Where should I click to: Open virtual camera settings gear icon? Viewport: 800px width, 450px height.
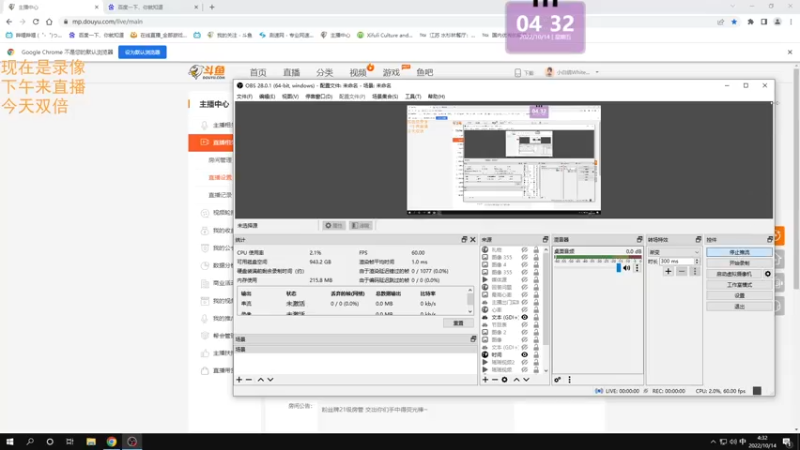click(768, 274)
